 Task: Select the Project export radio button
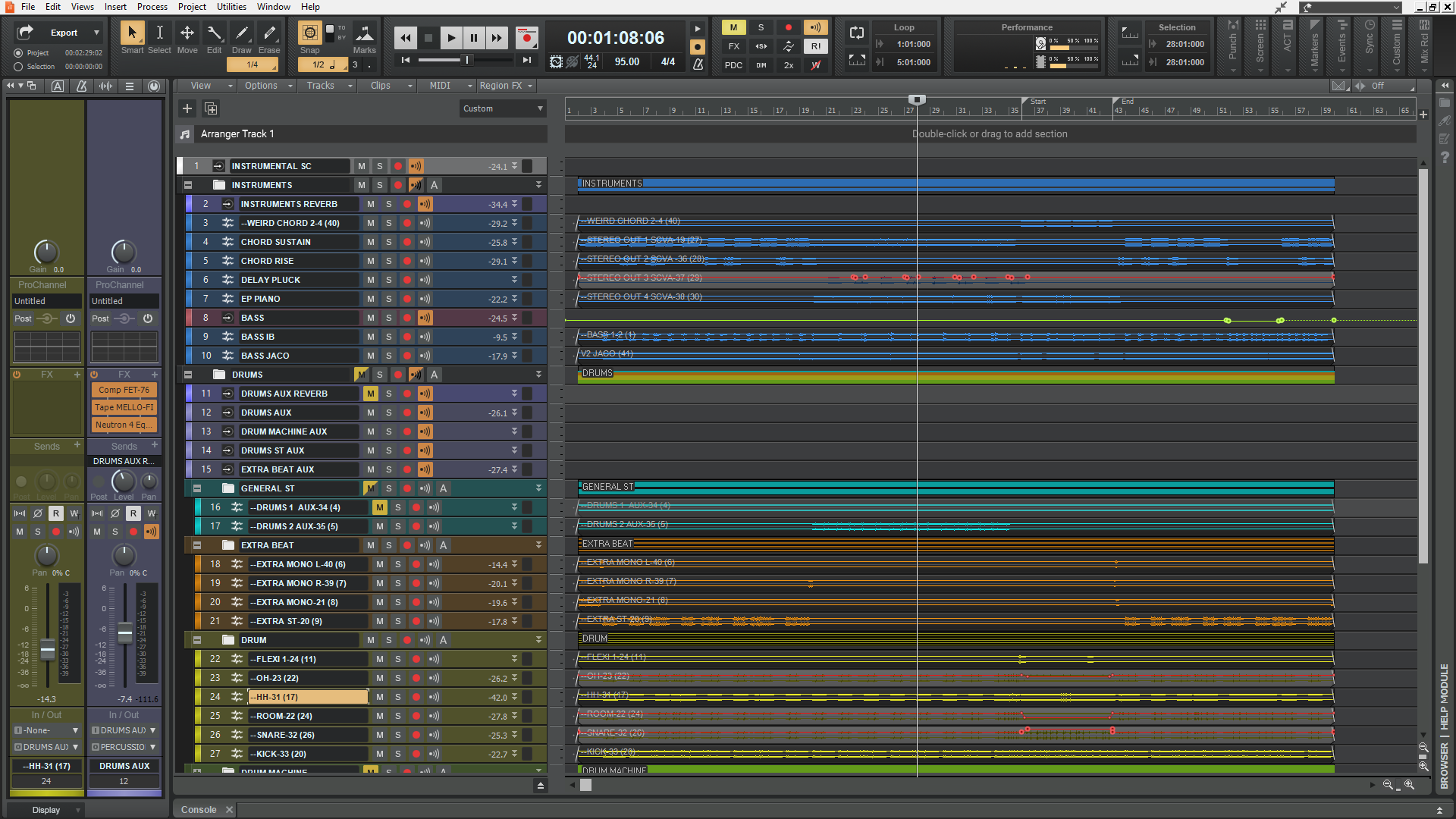pyautogui.click(x=18, y=53)
